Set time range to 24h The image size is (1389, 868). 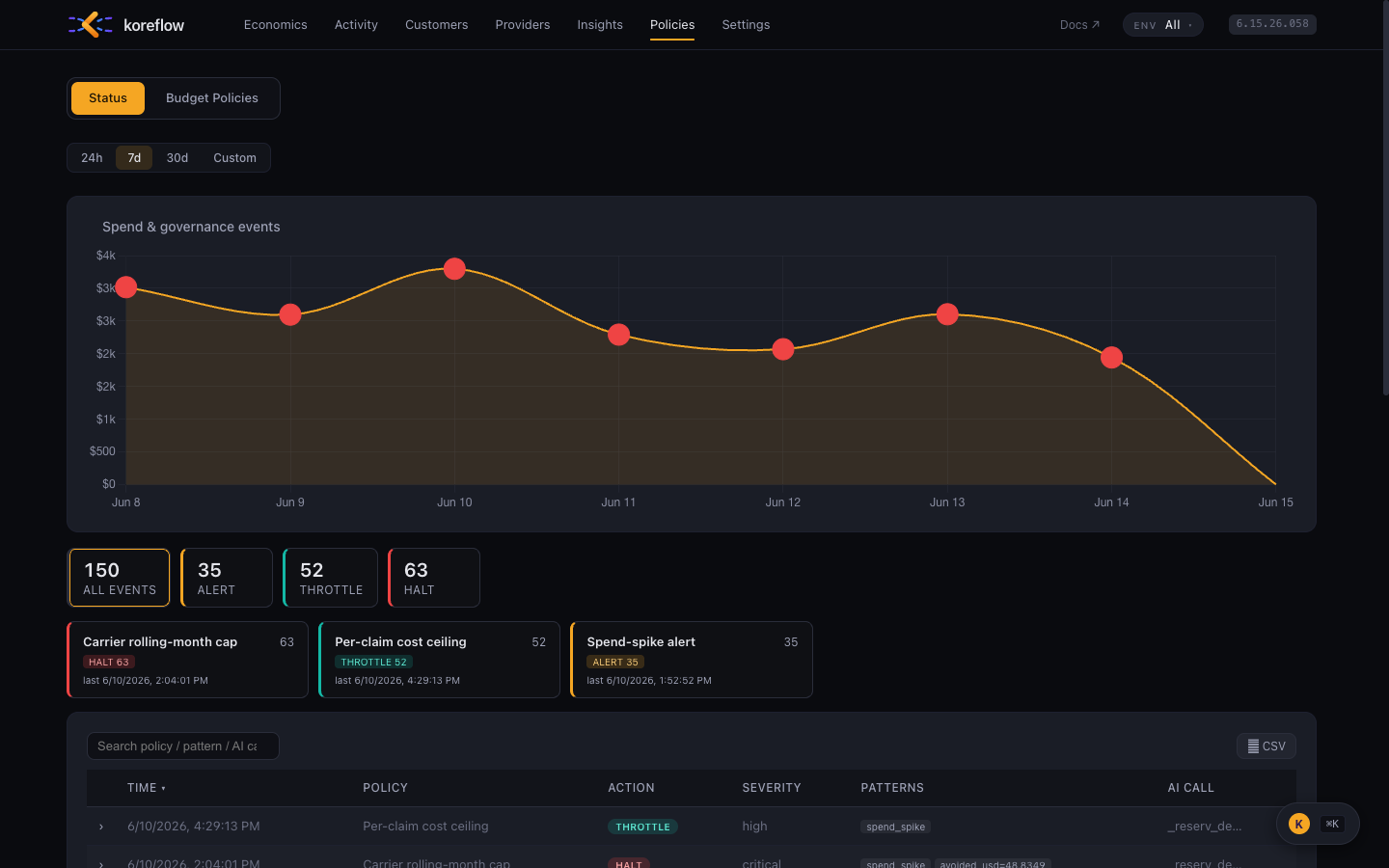[92, 158]
